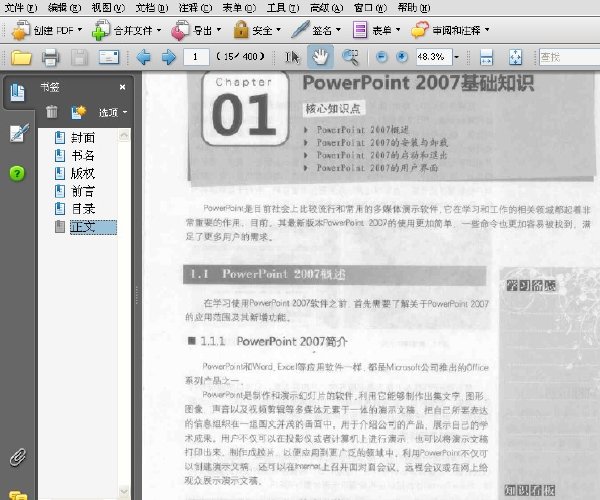Open the attachments paperclip panel

tap(18, 457)
